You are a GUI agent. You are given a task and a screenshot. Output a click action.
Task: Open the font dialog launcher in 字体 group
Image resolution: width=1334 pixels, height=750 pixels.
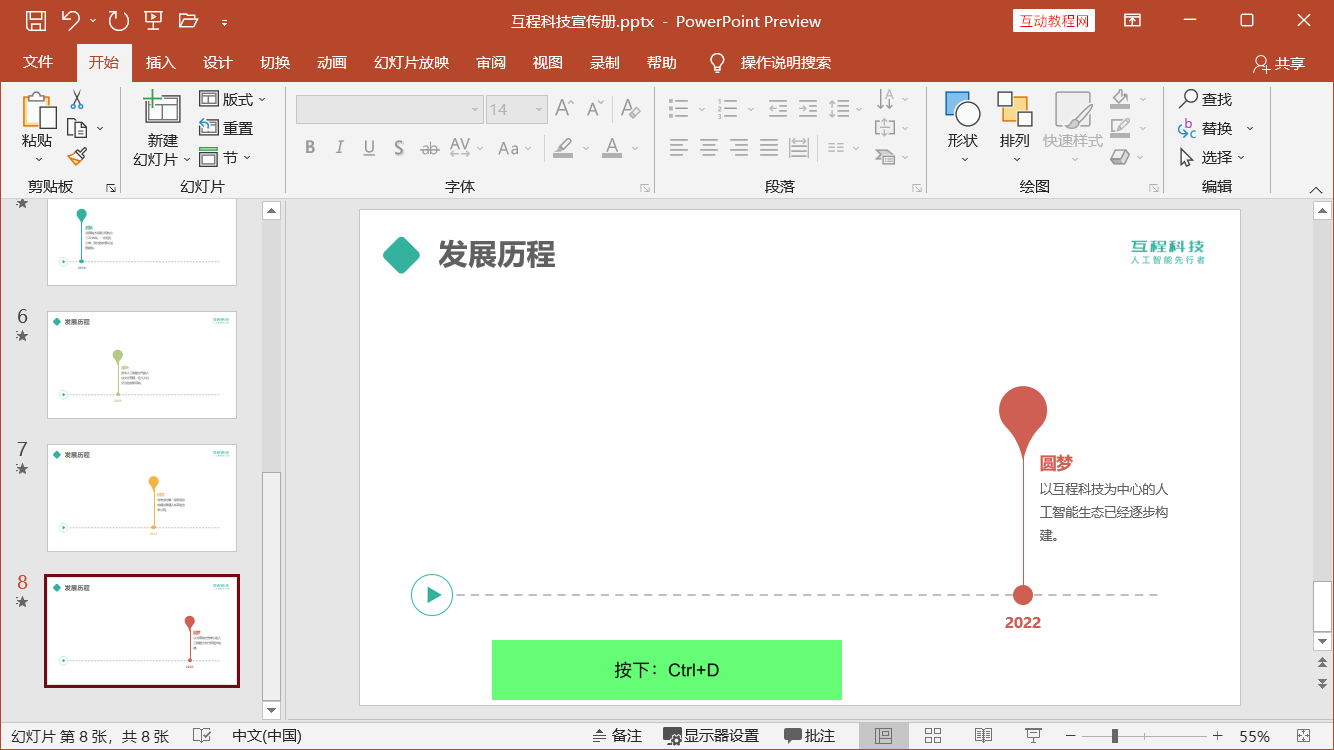645,188
